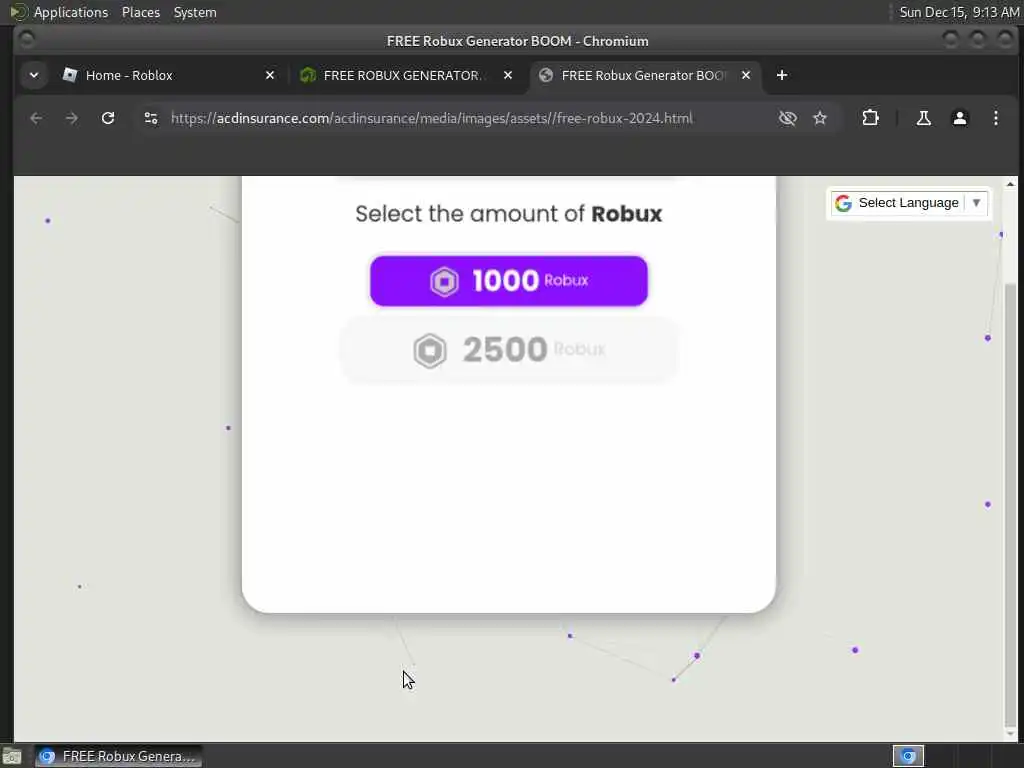
Task: Close the Home - Roblox tab
Action: [x=270, y=75]
